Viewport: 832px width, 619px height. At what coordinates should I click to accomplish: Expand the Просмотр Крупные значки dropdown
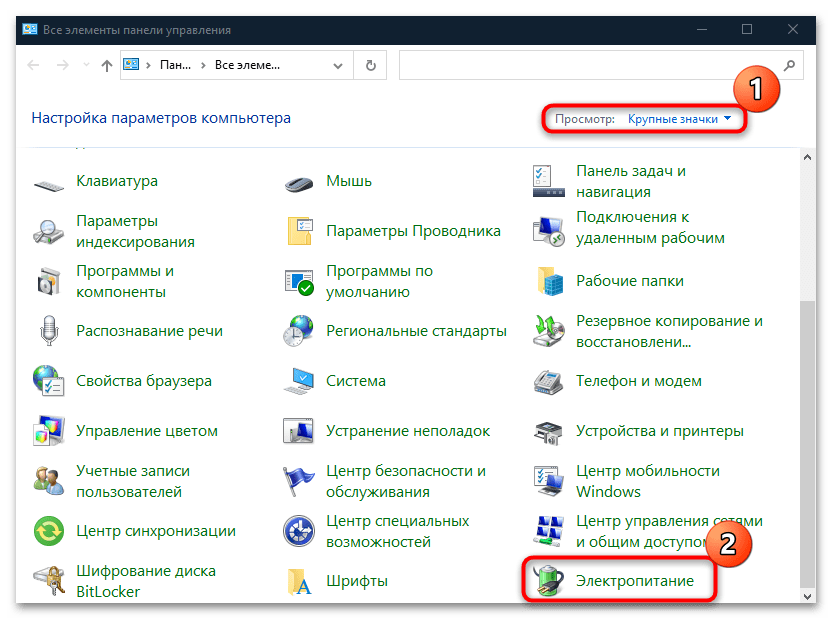680,119
